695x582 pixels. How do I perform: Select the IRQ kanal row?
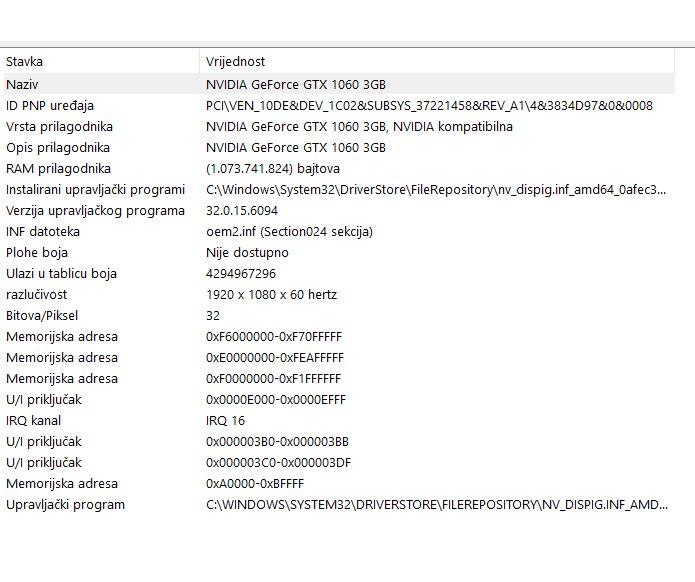pyautogui.click(x=33, y=420)
